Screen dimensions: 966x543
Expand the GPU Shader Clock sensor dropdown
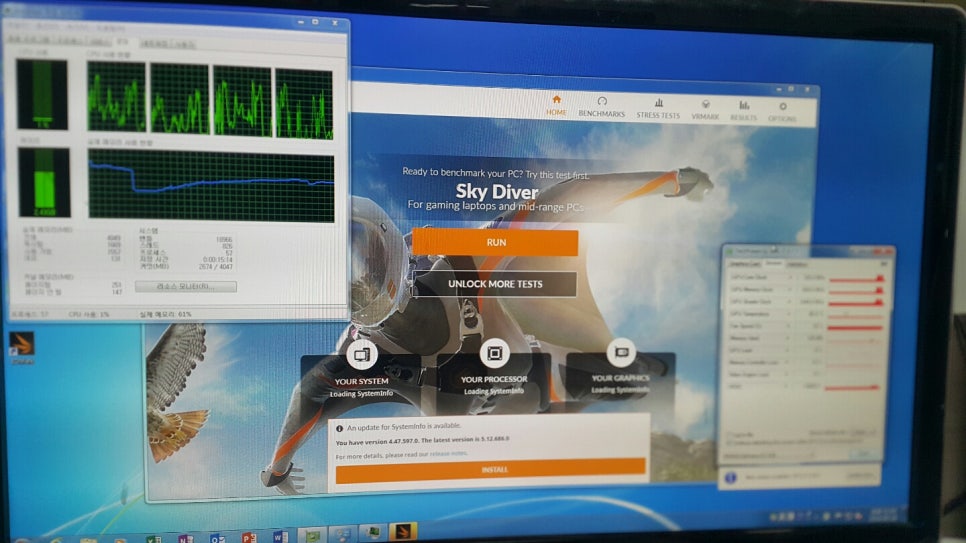(x=790, y=301)
